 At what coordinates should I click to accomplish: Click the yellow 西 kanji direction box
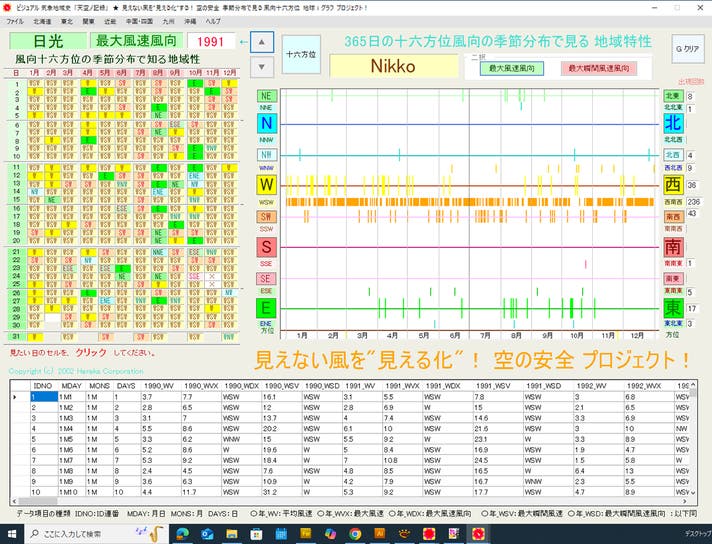[673, 185]
